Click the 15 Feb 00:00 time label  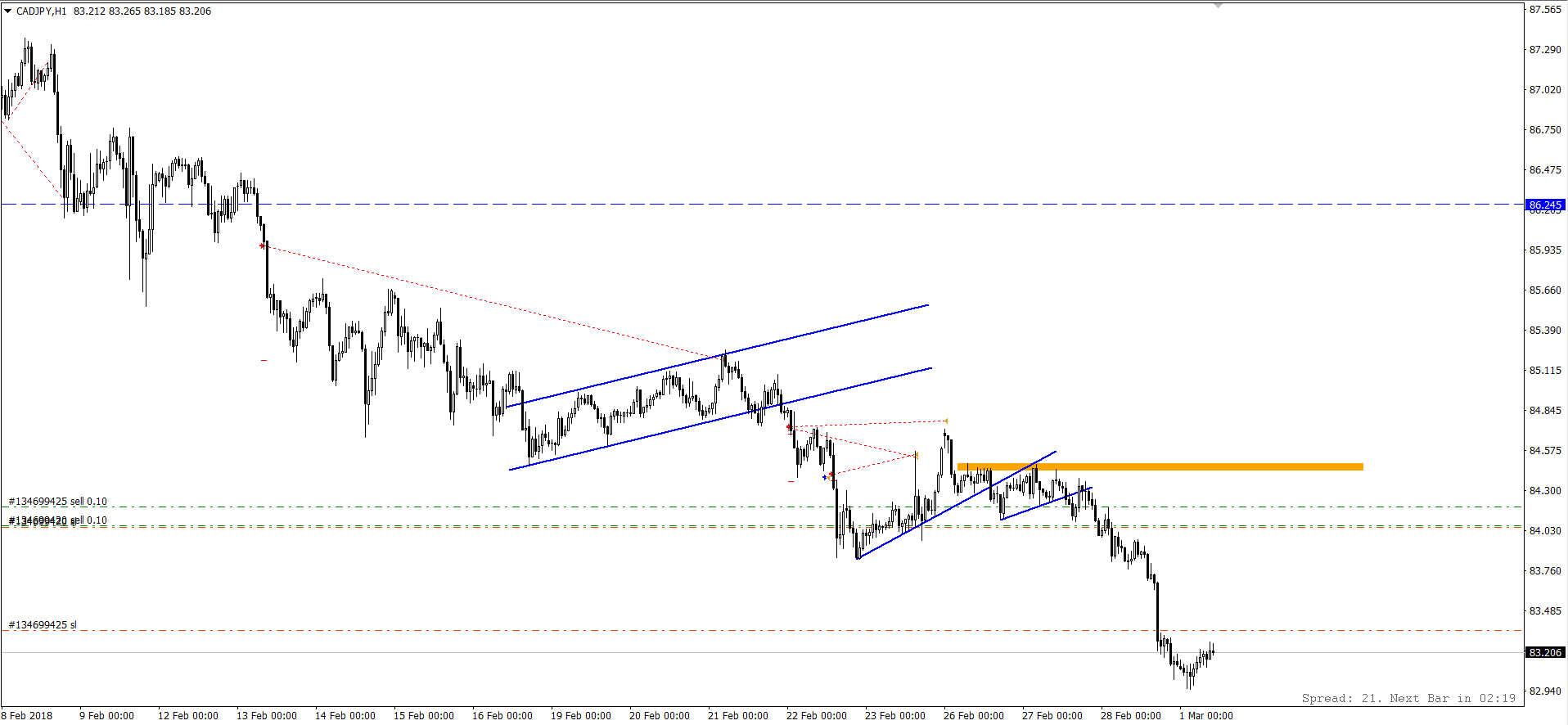[x=424, y=716]
